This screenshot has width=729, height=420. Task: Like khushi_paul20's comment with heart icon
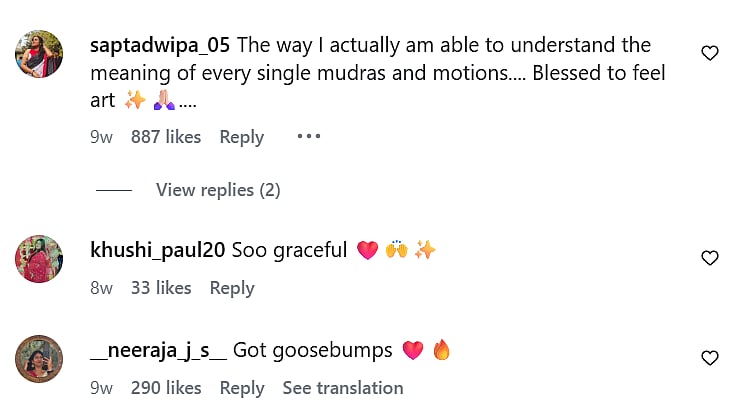point(709,258)
